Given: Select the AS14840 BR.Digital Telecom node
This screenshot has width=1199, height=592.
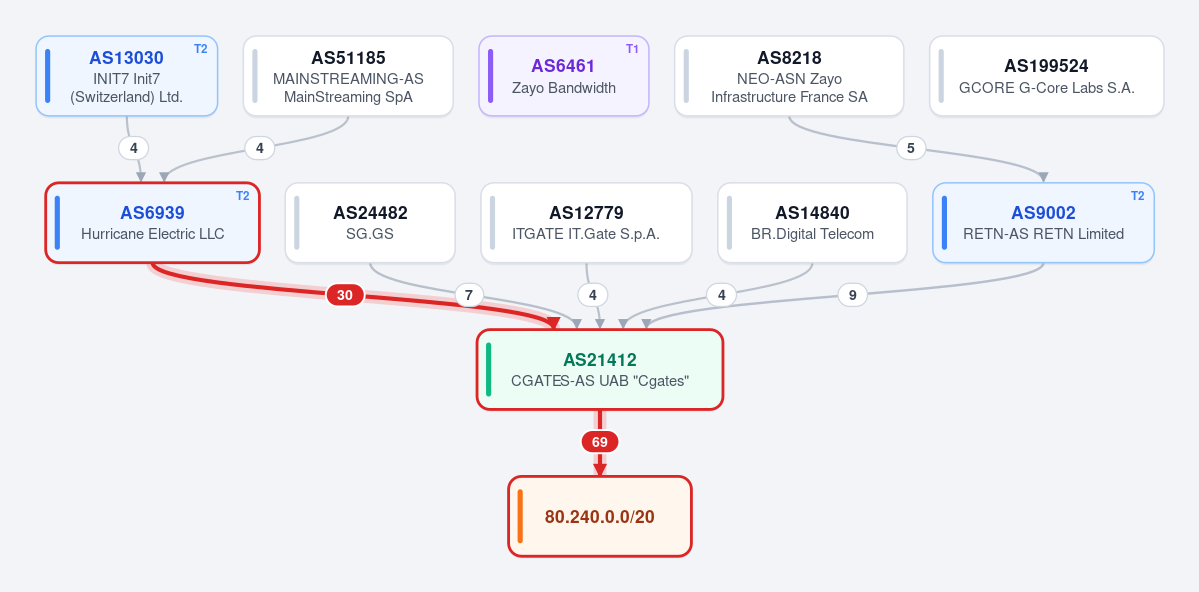Looking at the screenshot, I should (812, 223).
